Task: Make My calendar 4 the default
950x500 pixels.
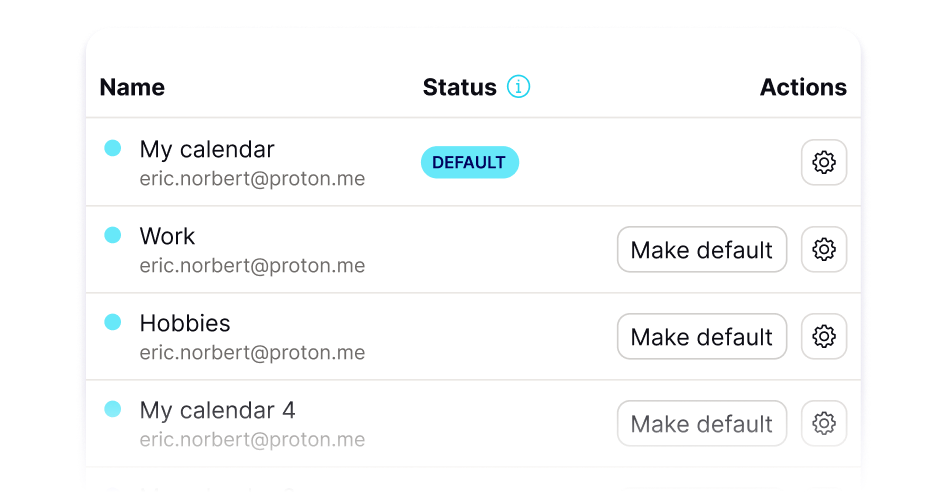Action: point(702,424)
